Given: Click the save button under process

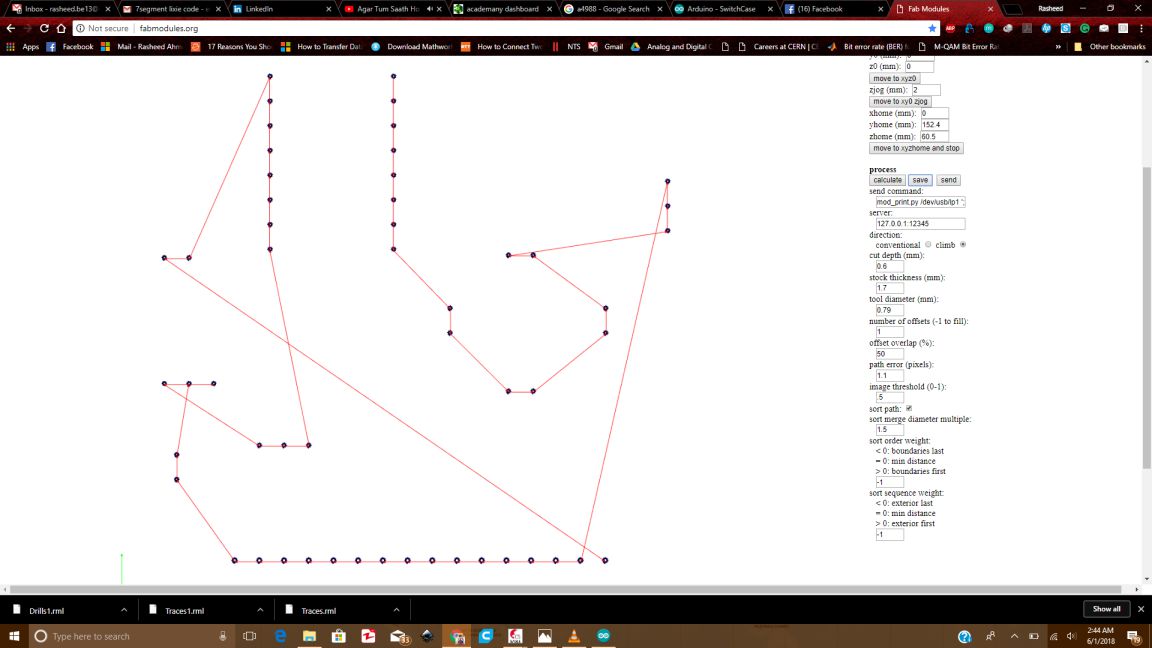Looking at the screenshot, I should point(920,180).
